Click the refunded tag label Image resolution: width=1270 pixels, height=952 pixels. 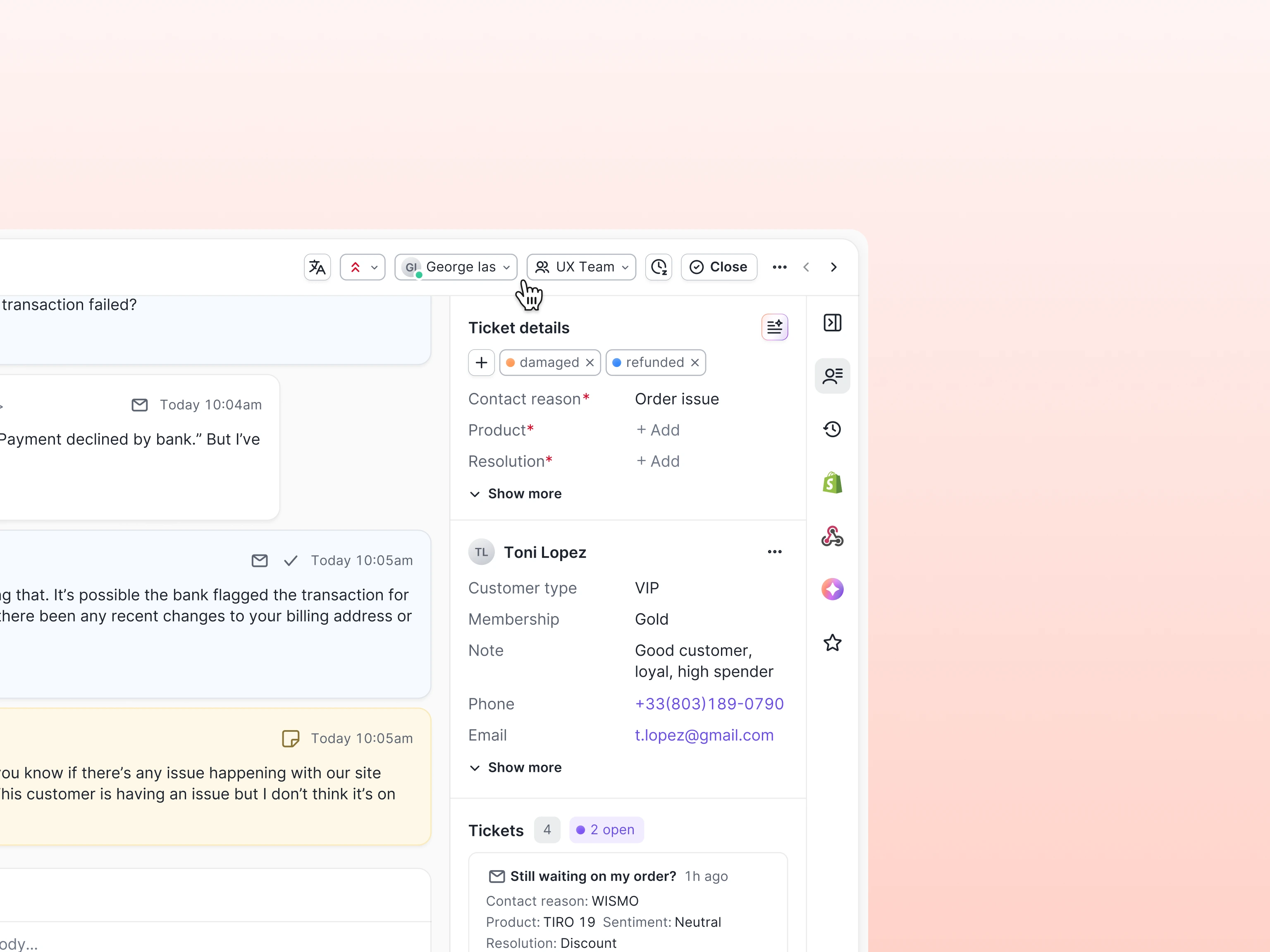pos(654,363)
